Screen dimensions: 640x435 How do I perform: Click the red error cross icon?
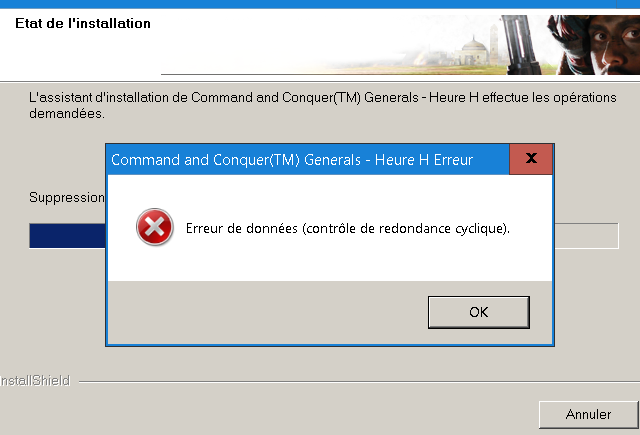(155, 227)
